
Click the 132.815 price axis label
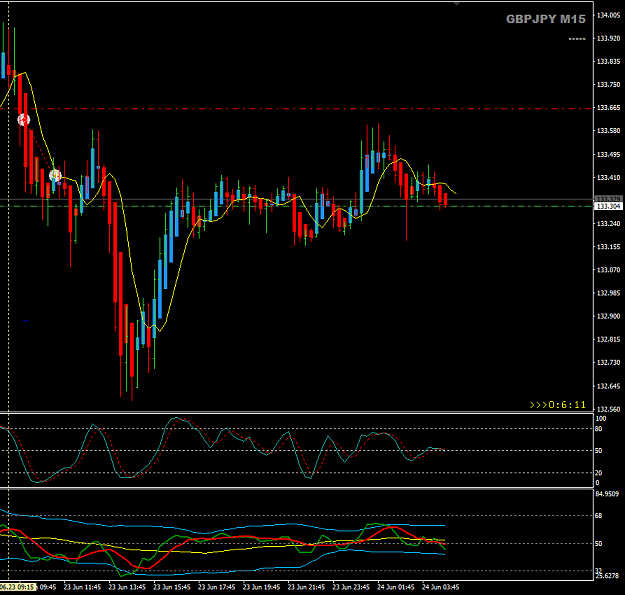[x=608, y=339]
